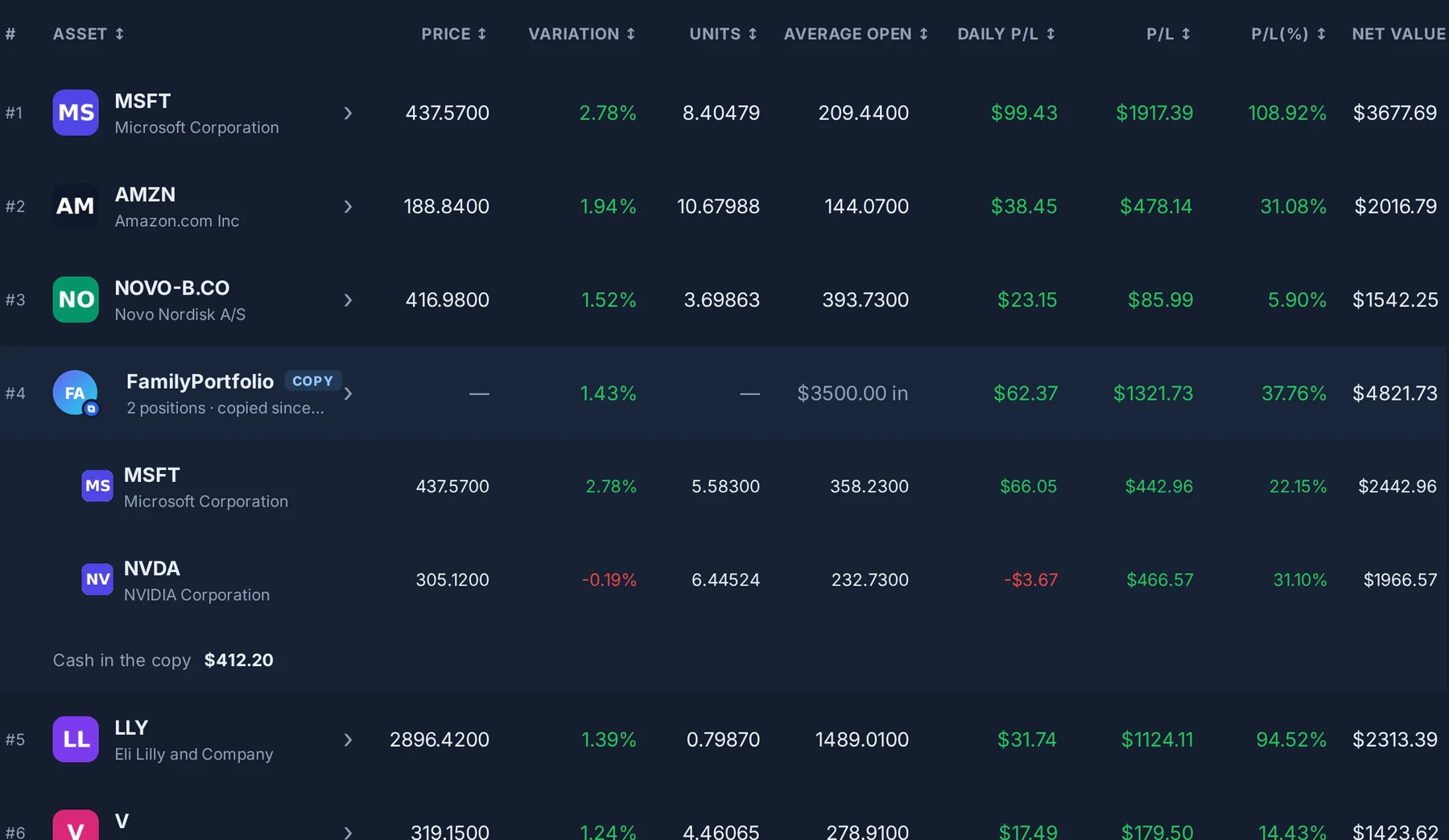
Task: Sort by Price column sort icon
Action: pos(482,34)
